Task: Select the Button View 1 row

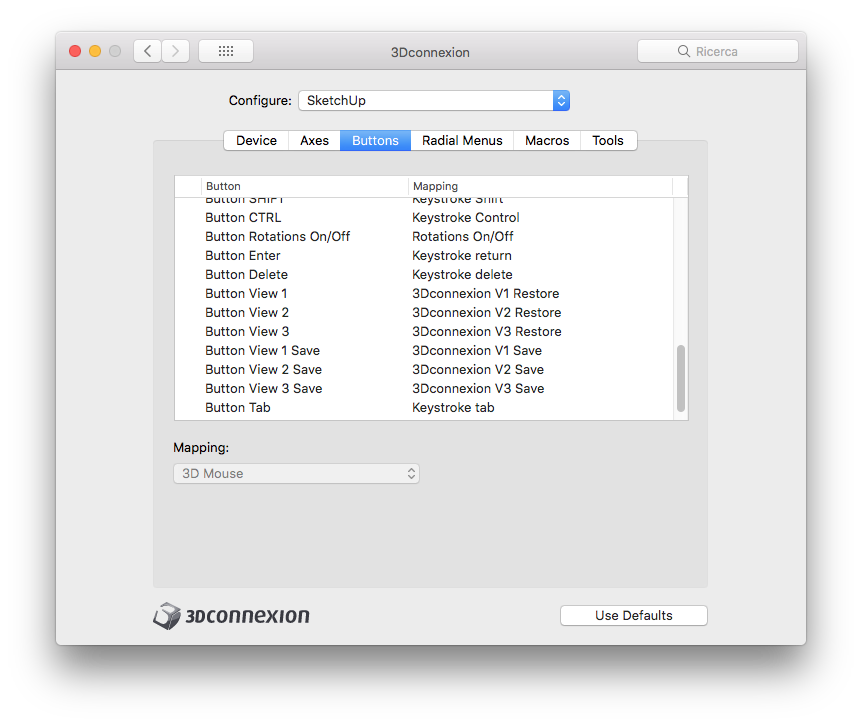Action: [424, 294]
